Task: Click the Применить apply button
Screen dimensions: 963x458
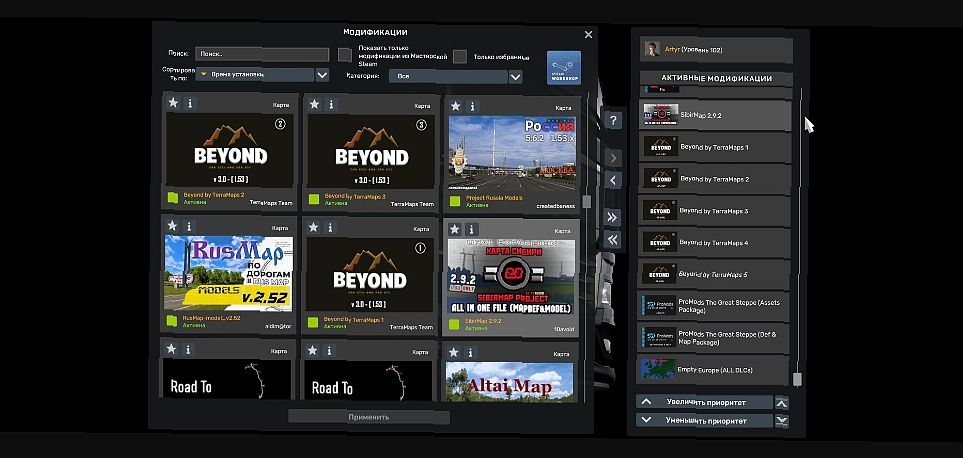Action: click(369, 417)
